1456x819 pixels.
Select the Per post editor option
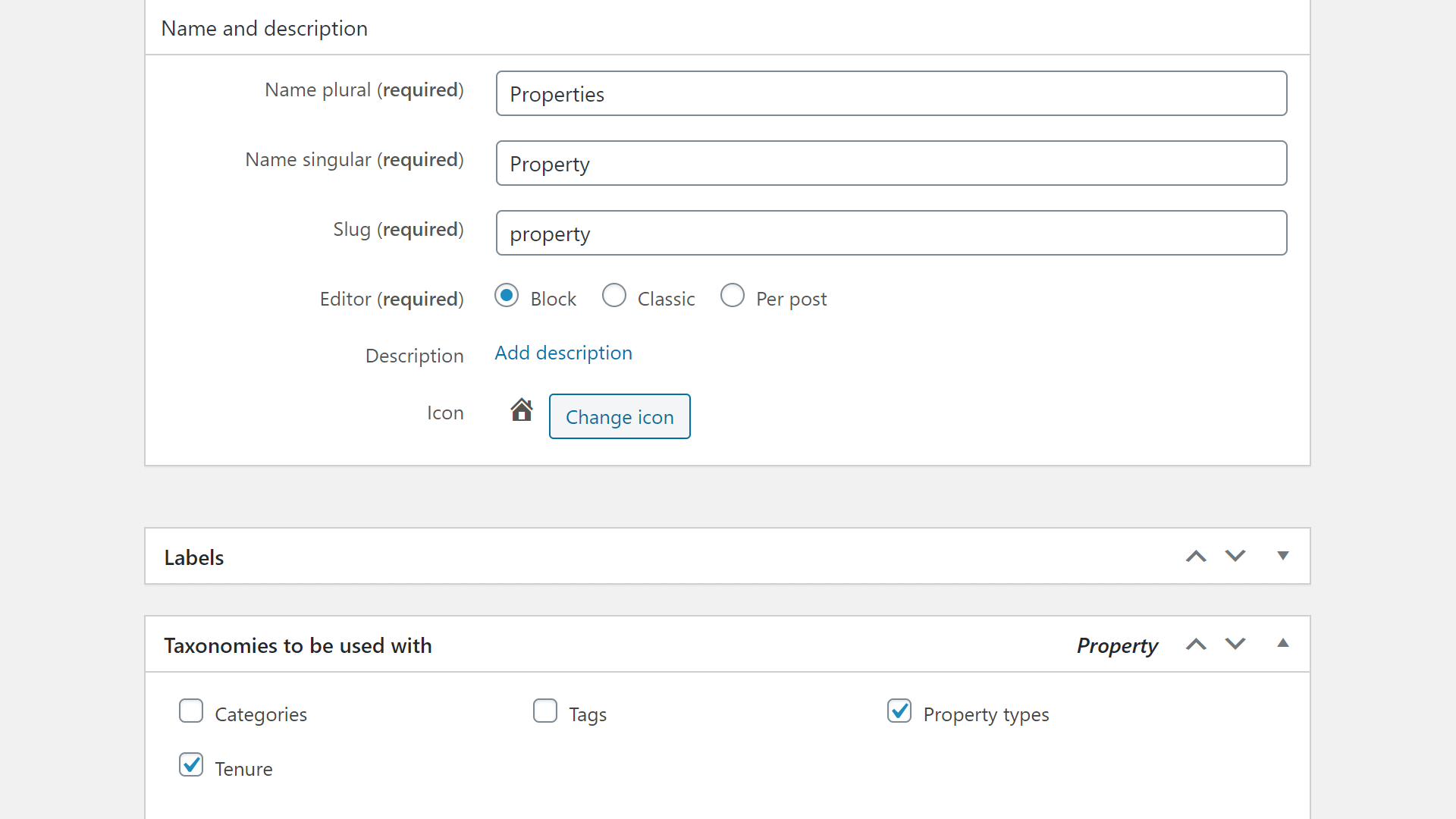[733, 296]
